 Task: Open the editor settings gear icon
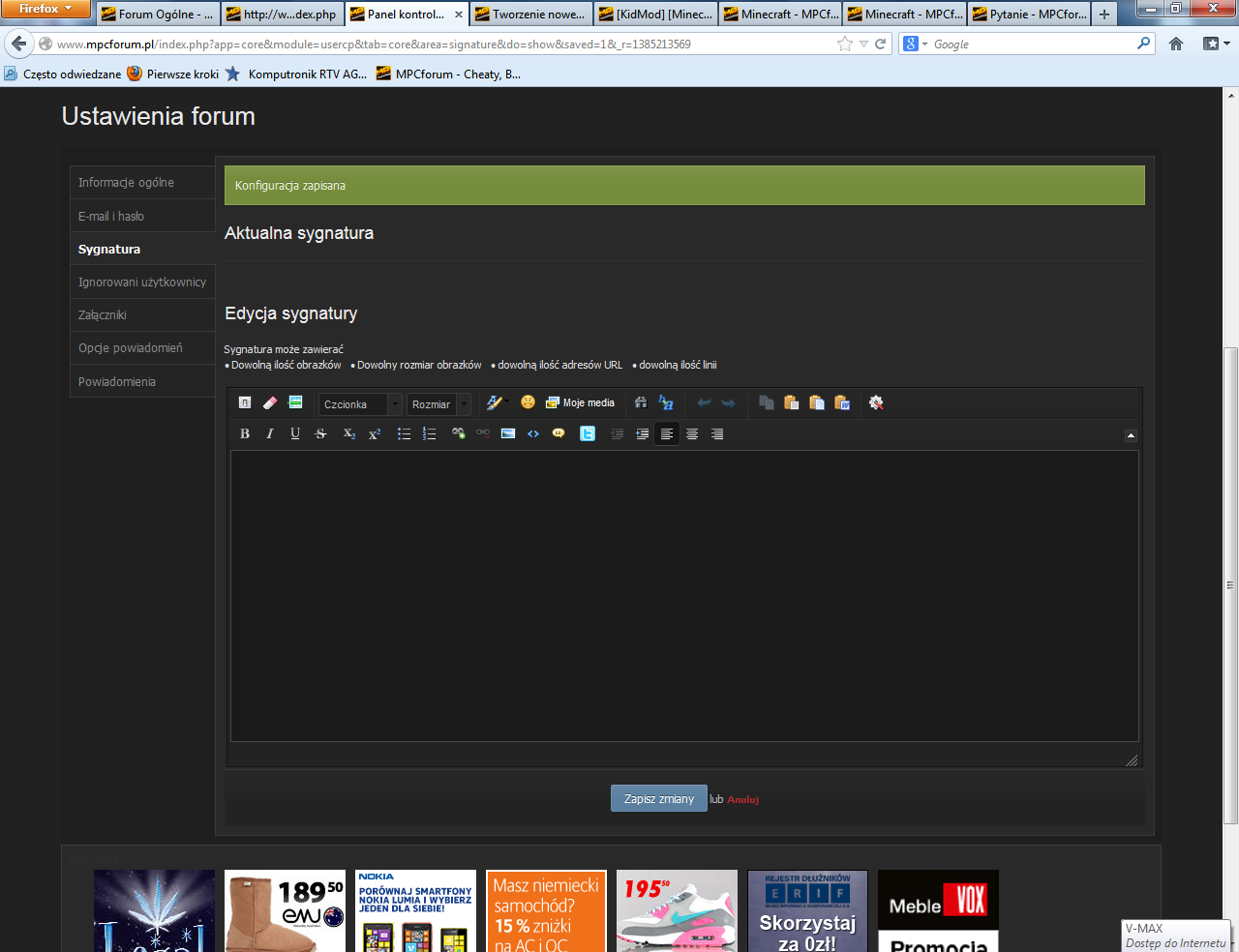tap(876, 402)
